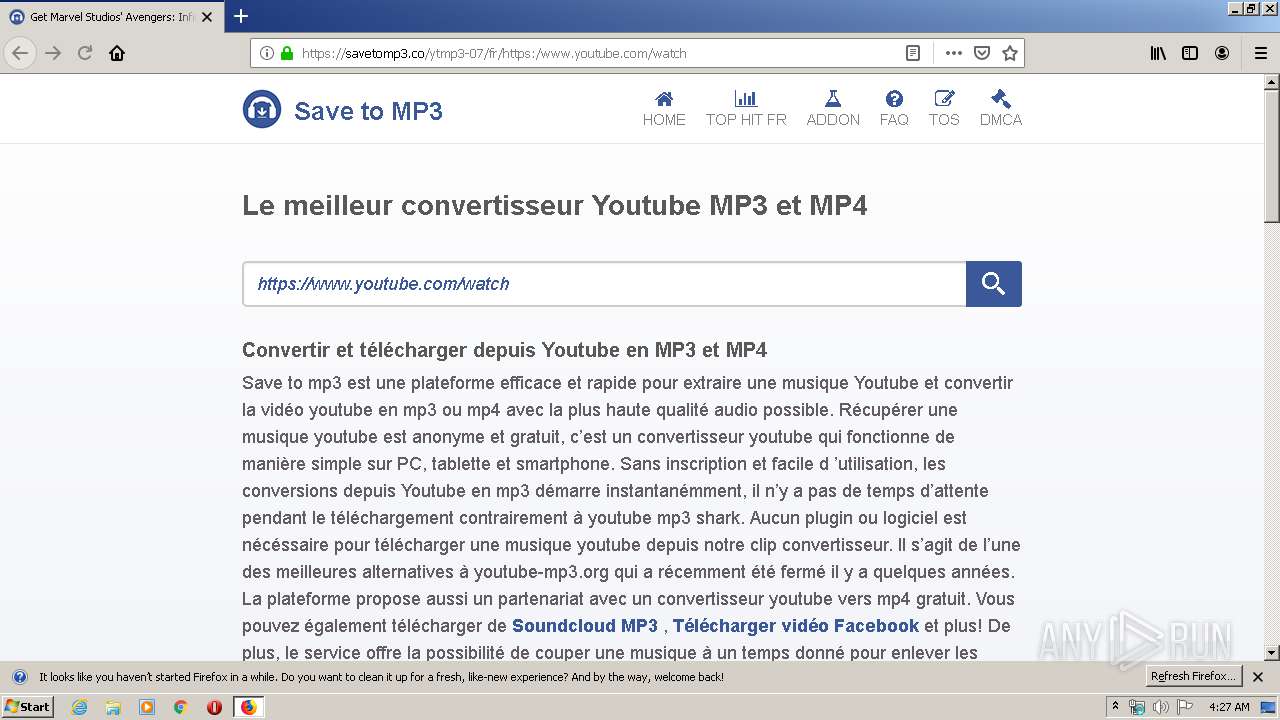Open the volume tray icon
Image resolution: width=1280 pixels, height=720 pixels.
(1160, 707)
